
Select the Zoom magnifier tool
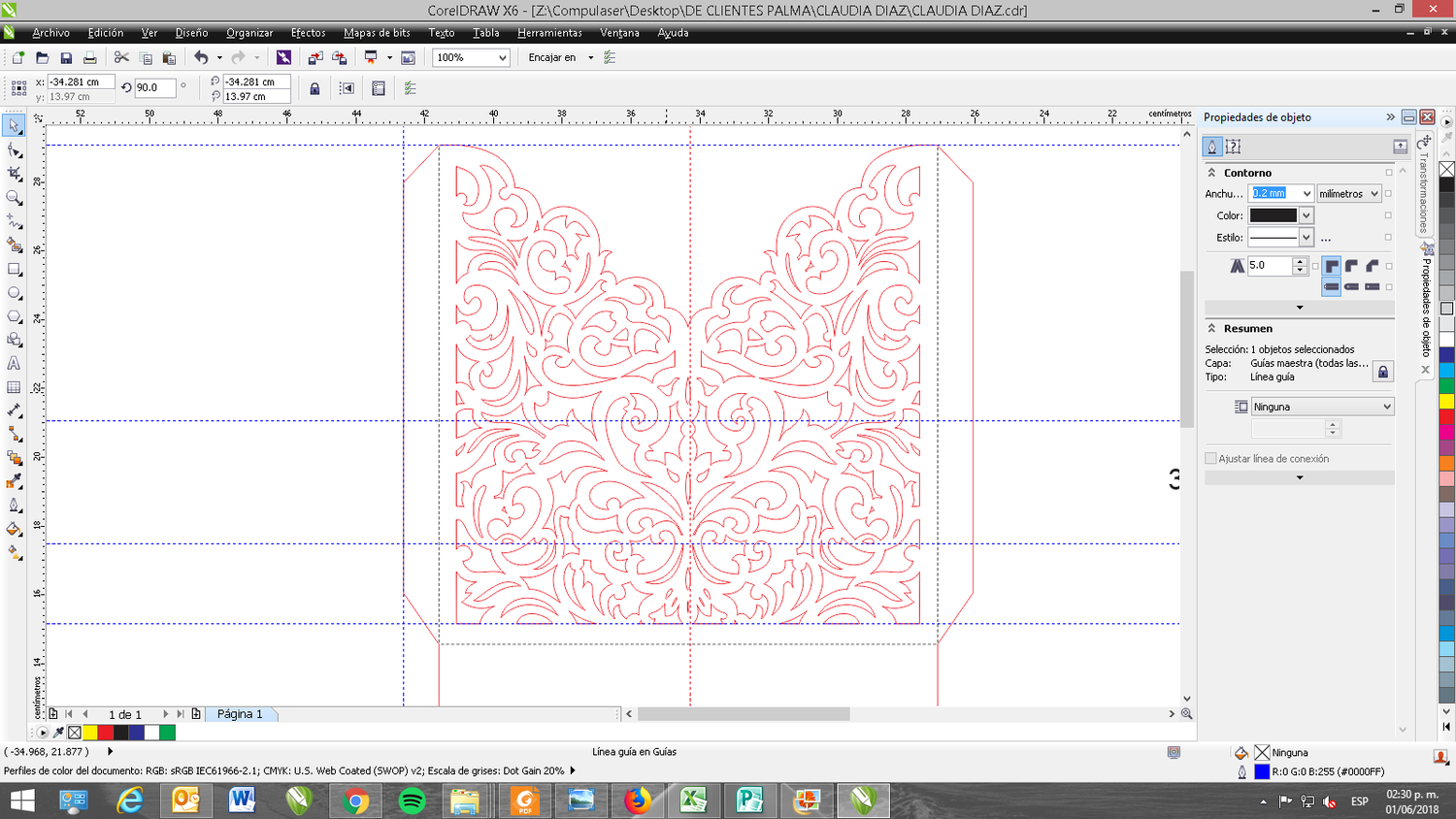(x=14, y=198)
